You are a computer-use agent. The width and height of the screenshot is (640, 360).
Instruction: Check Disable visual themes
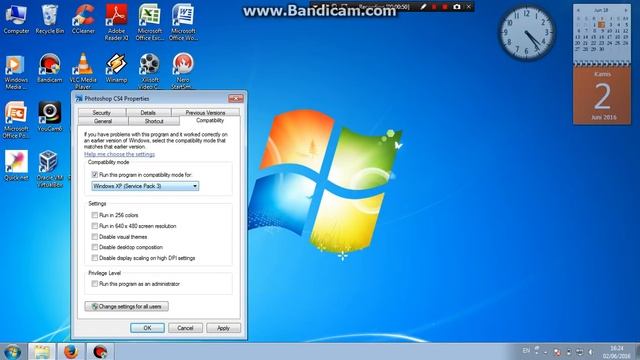point(95,237)
